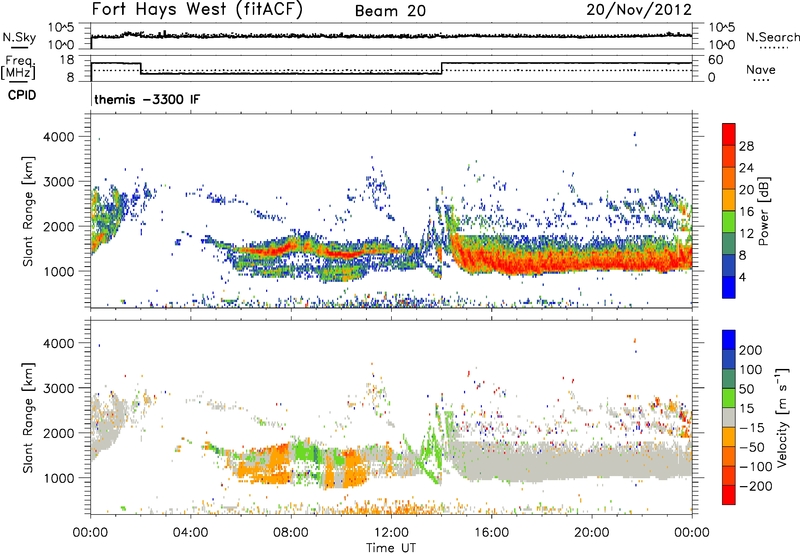Click the red bottom of the velocity colorbar
Viewport: 800px width, 554px height.
pyautogui.click(x=729, y=495)
